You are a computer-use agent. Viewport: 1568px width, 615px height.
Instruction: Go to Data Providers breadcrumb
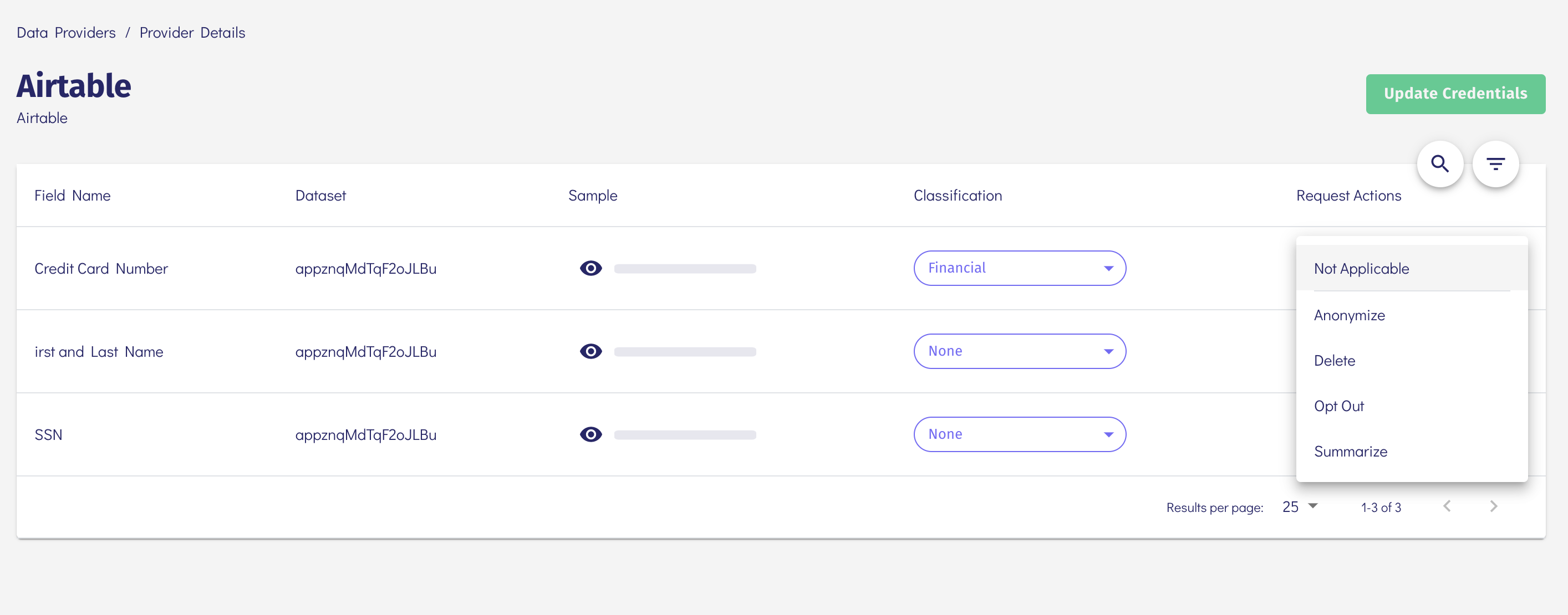(66, 32)
